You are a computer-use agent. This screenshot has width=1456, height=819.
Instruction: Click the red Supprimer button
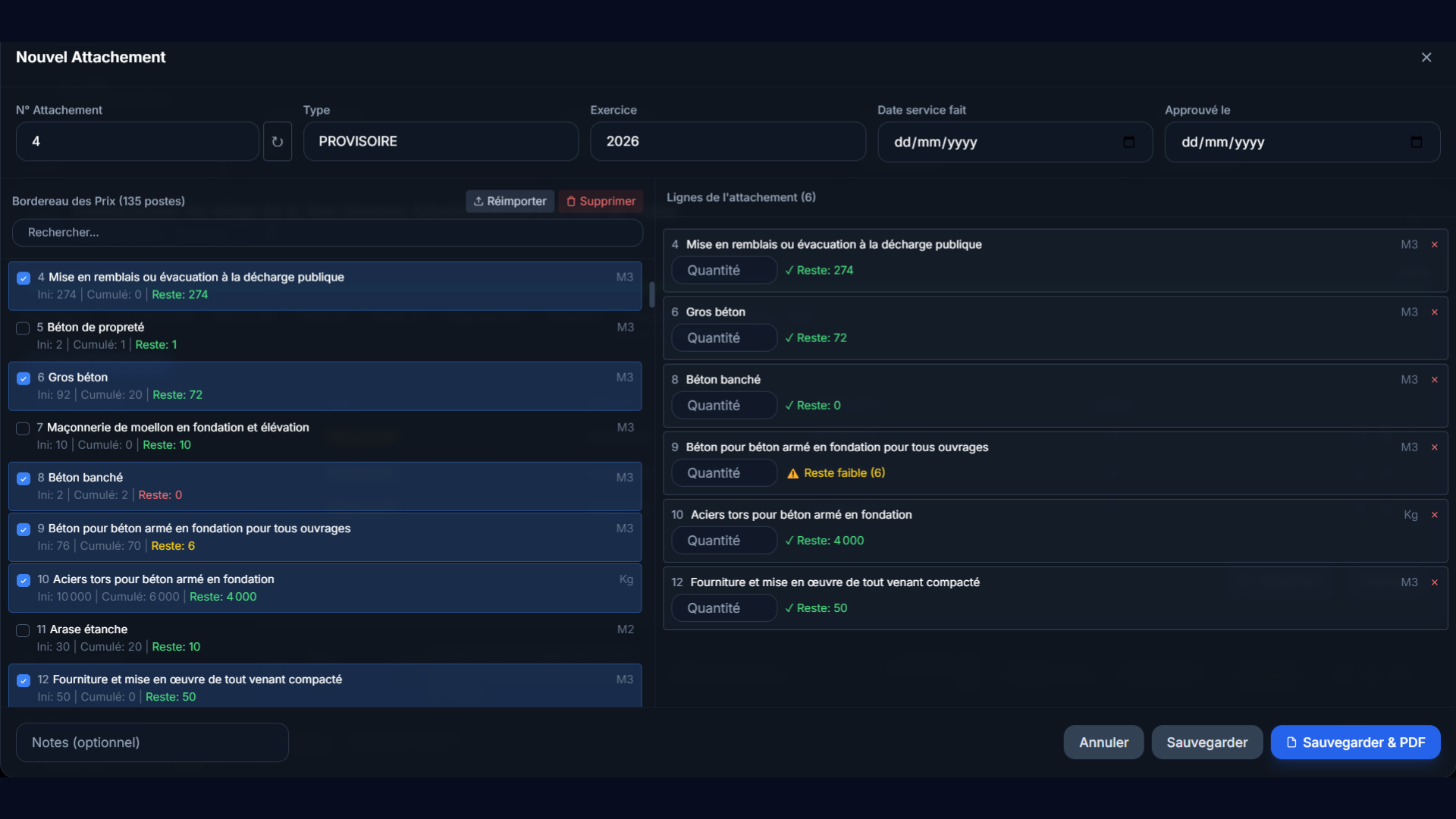tap(601, 201)
